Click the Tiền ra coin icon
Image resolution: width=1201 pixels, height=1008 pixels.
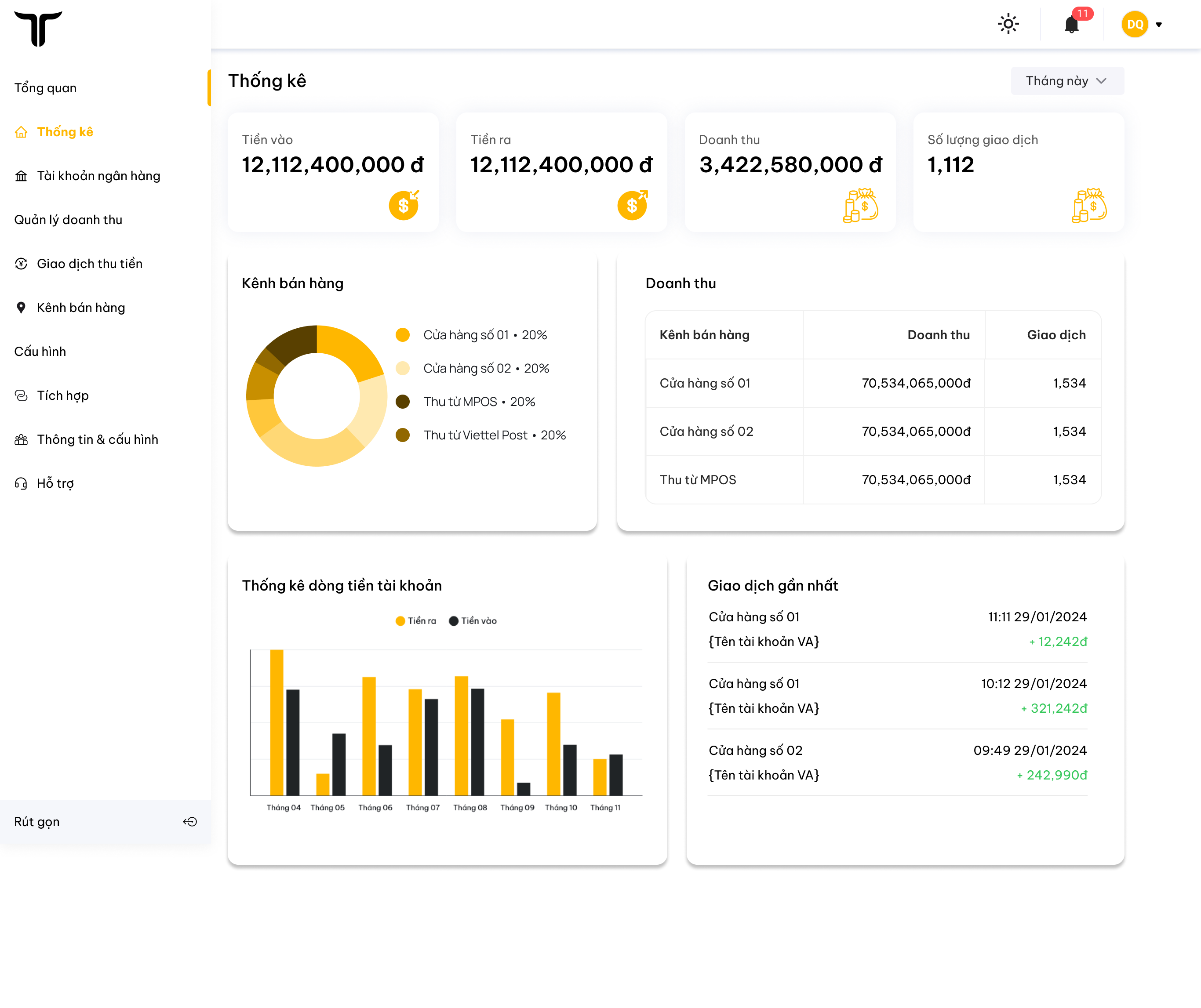(x=633, y=205)
